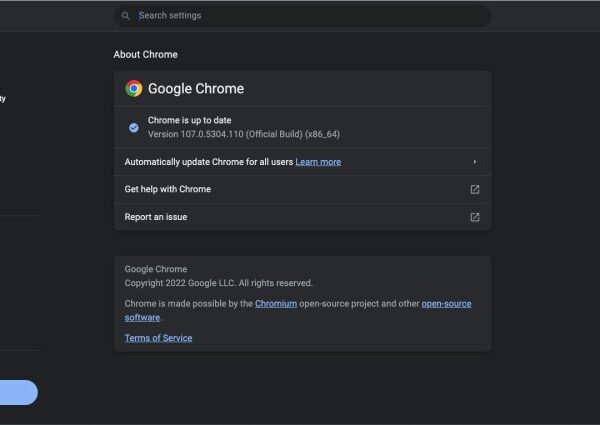Click the Report an issue label
This screenshot has width=600, height=425.
(156, 217)
